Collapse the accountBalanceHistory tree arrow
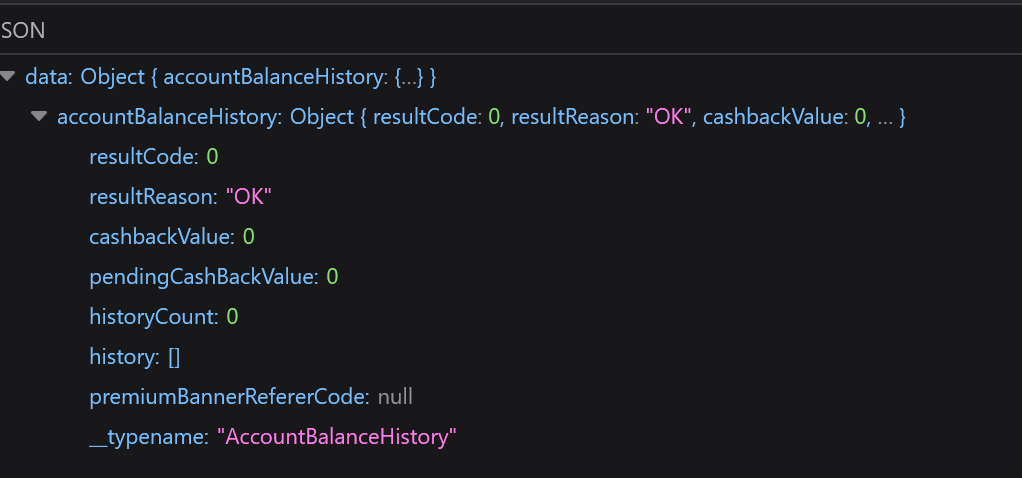 39,117
